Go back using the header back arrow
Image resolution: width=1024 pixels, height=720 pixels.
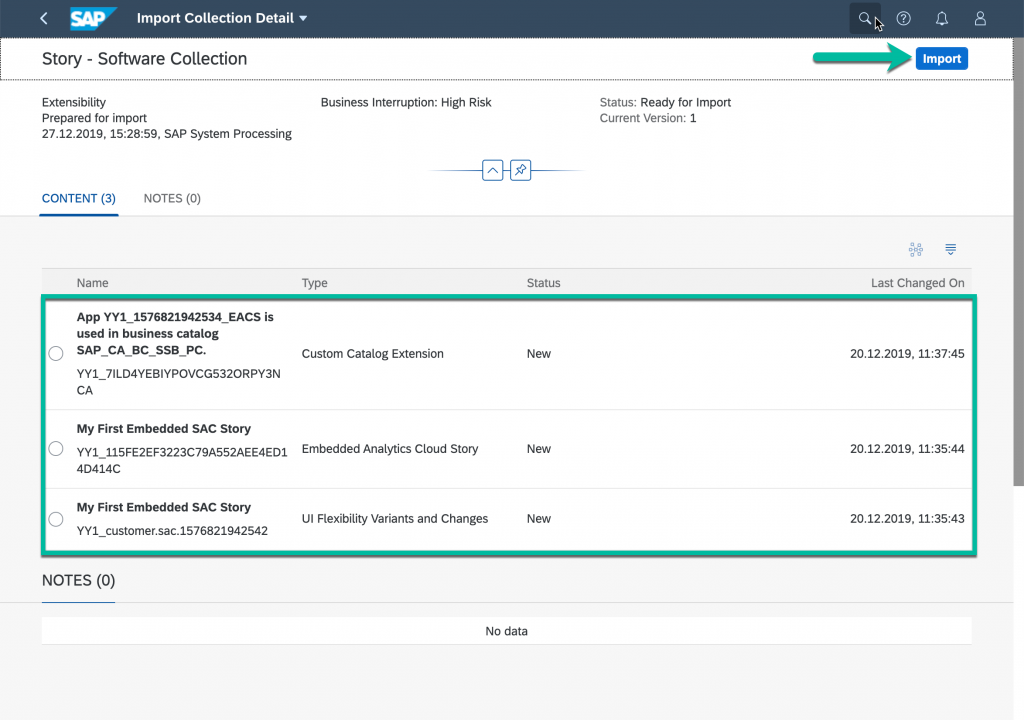pos(44,18)
